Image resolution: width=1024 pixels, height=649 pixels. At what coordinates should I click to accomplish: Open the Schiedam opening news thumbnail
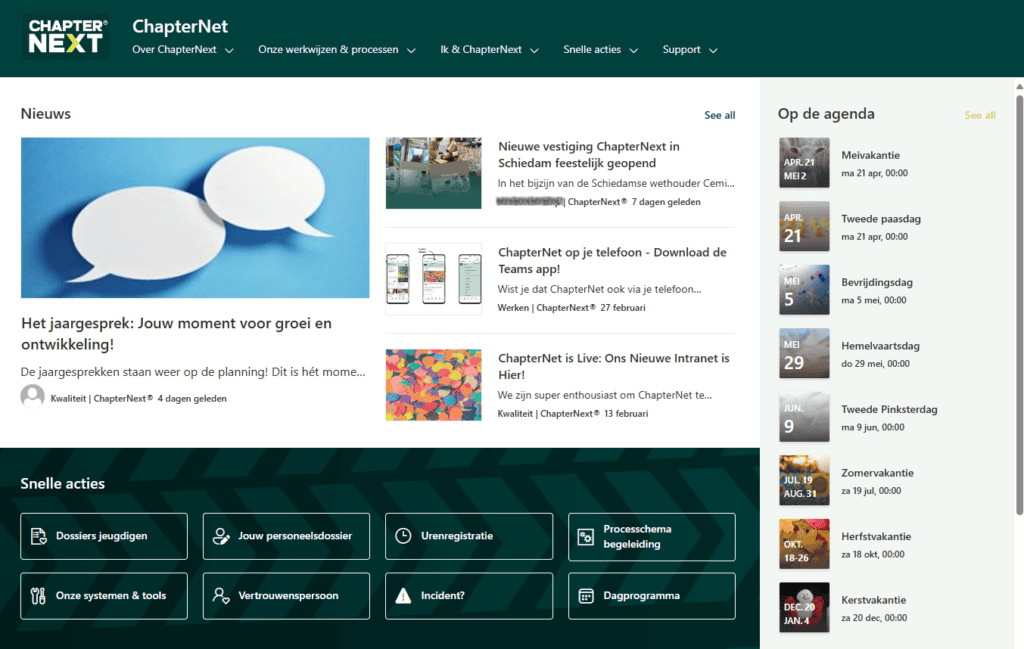tap(434, 173)
